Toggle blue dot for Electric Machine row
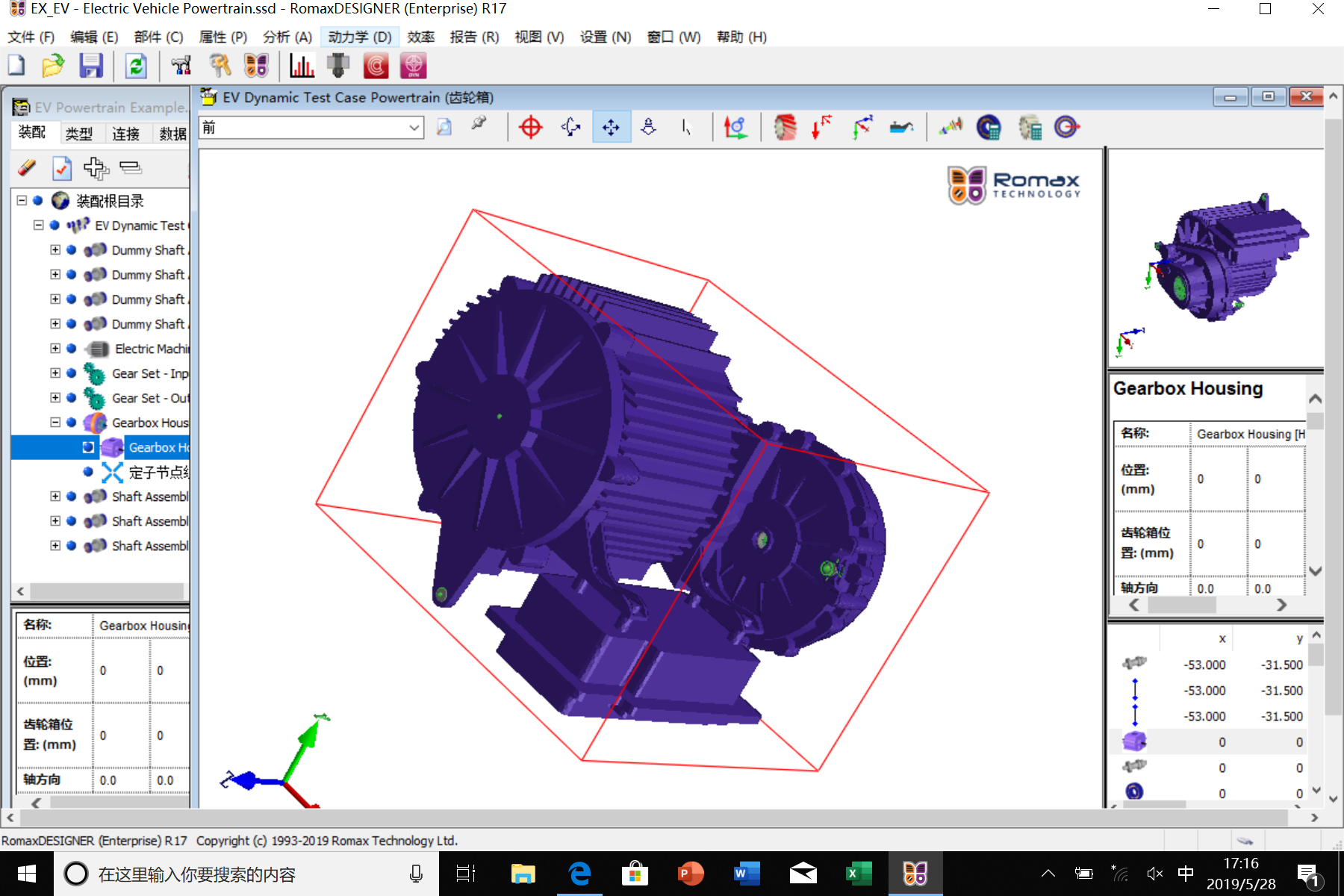Viewport: 1344px width, 896px height. click(x=72, y=349)
